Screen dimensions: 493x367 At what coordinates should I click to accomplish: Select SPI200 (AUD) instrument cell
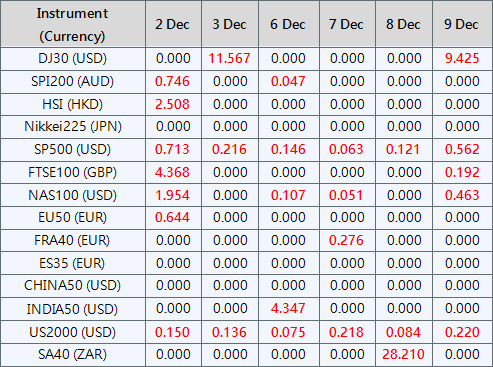pyautogui.click(x=72, y=81)
